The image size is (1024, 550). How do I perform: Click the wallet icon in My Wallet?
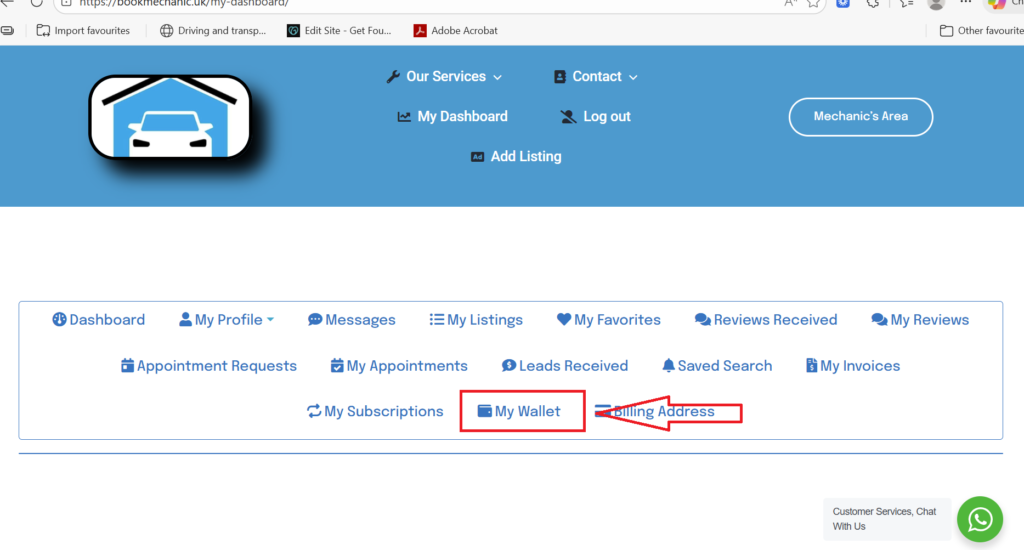[485, 411]
